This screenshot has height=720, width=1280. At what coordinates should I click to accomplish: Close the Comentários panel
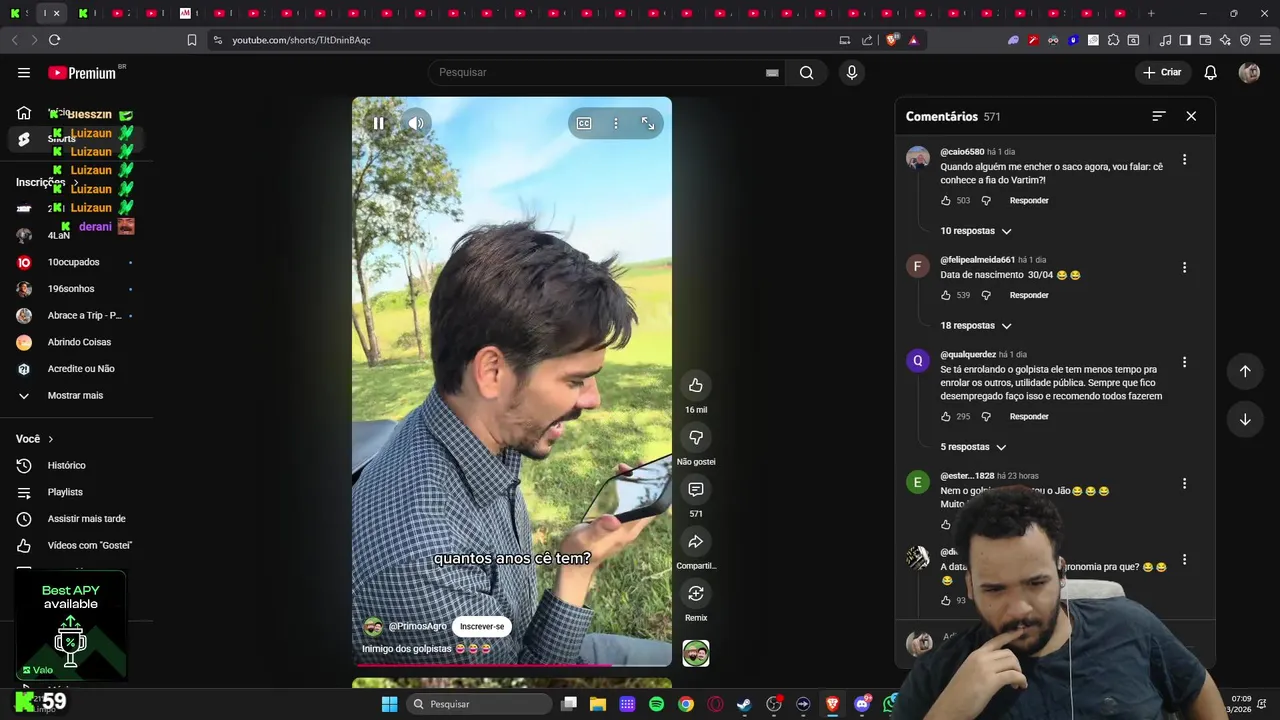[1191, 116]
